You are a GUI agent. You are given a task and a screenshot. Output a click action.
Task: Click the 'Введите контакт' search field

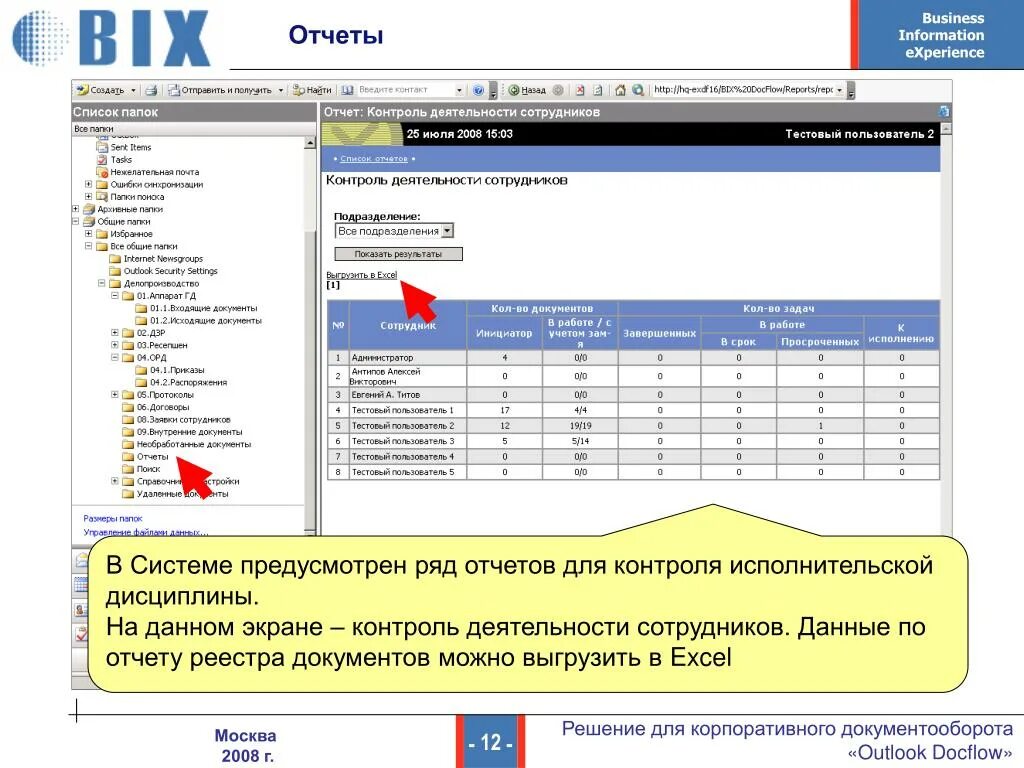coord(405,90)
